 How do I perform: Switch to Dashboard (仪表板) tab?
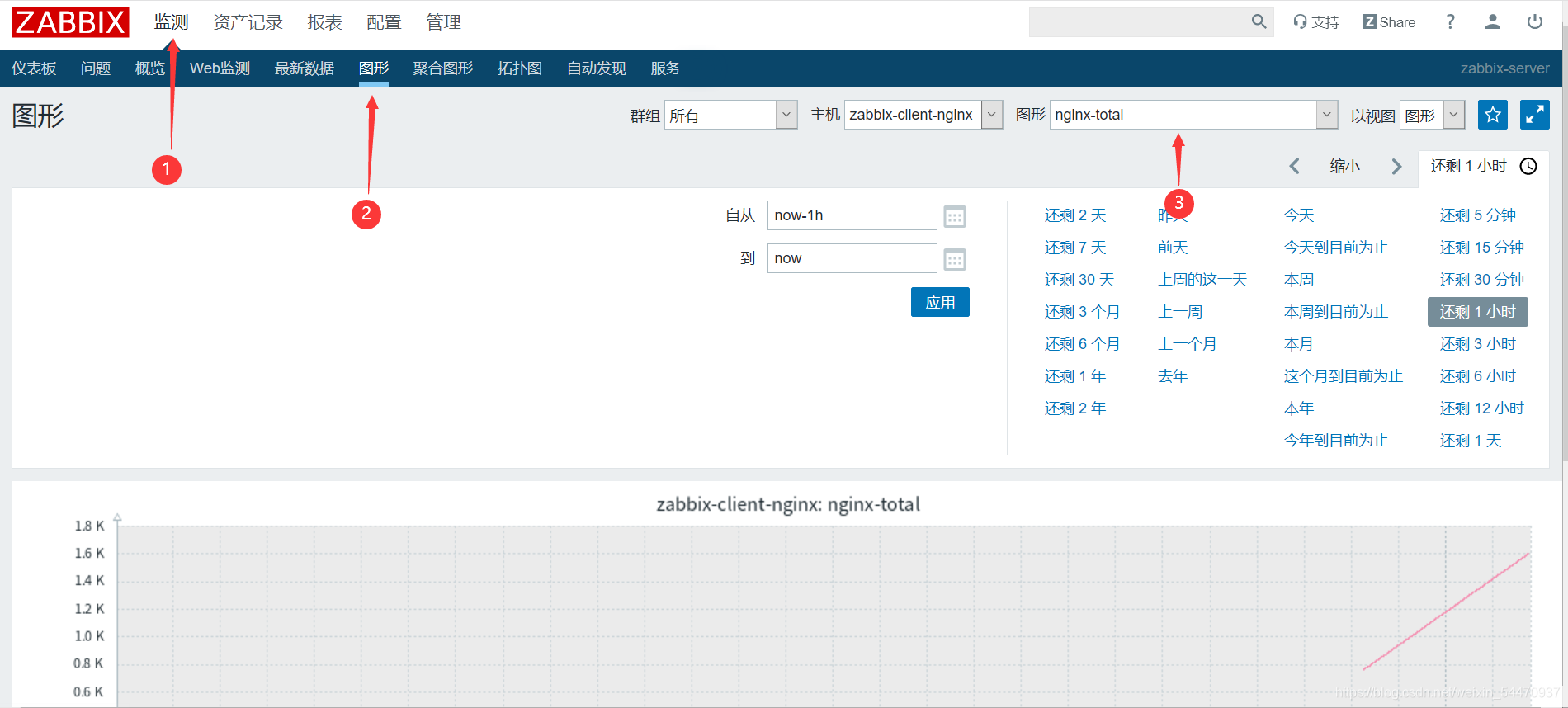pos(34,68)
